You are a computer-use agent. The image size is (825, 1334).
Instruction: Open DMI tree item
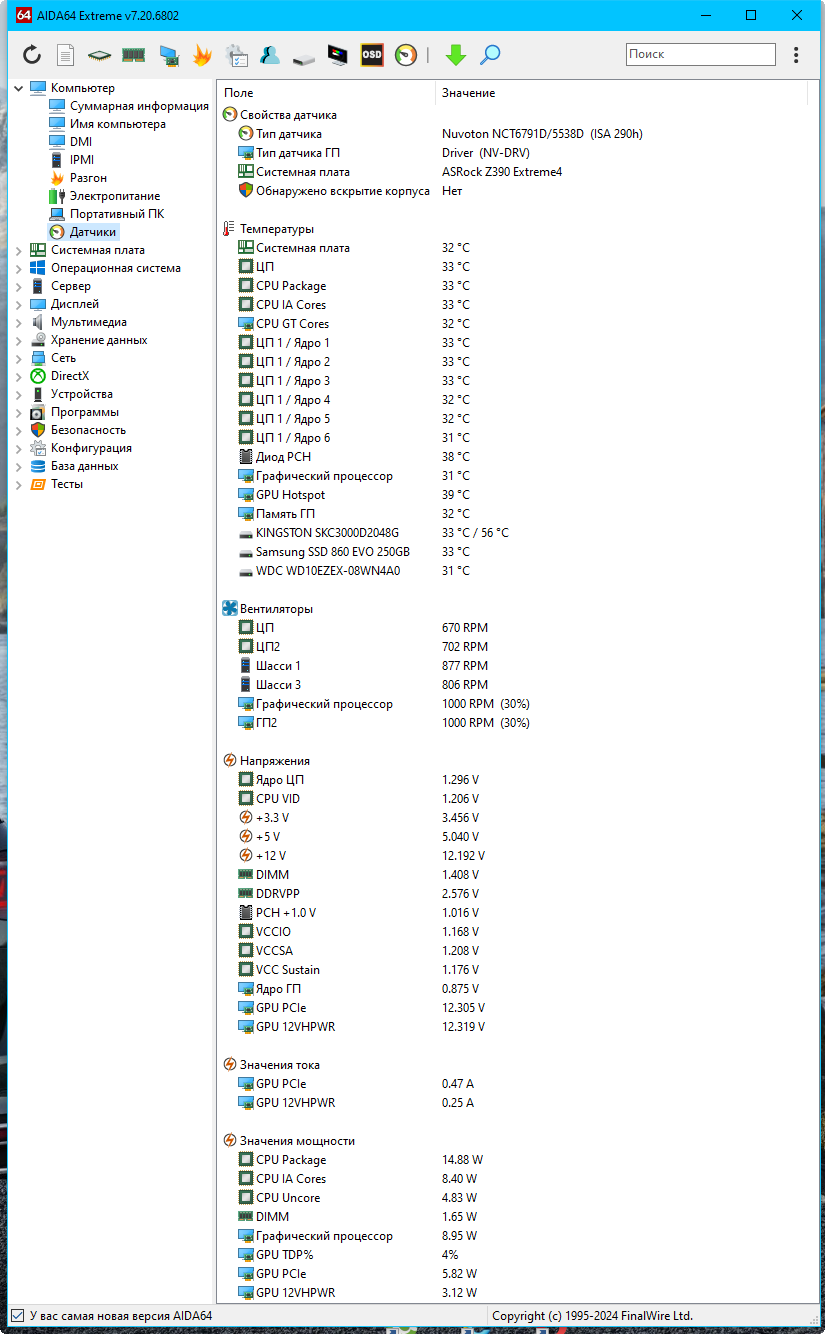point(81,142)
